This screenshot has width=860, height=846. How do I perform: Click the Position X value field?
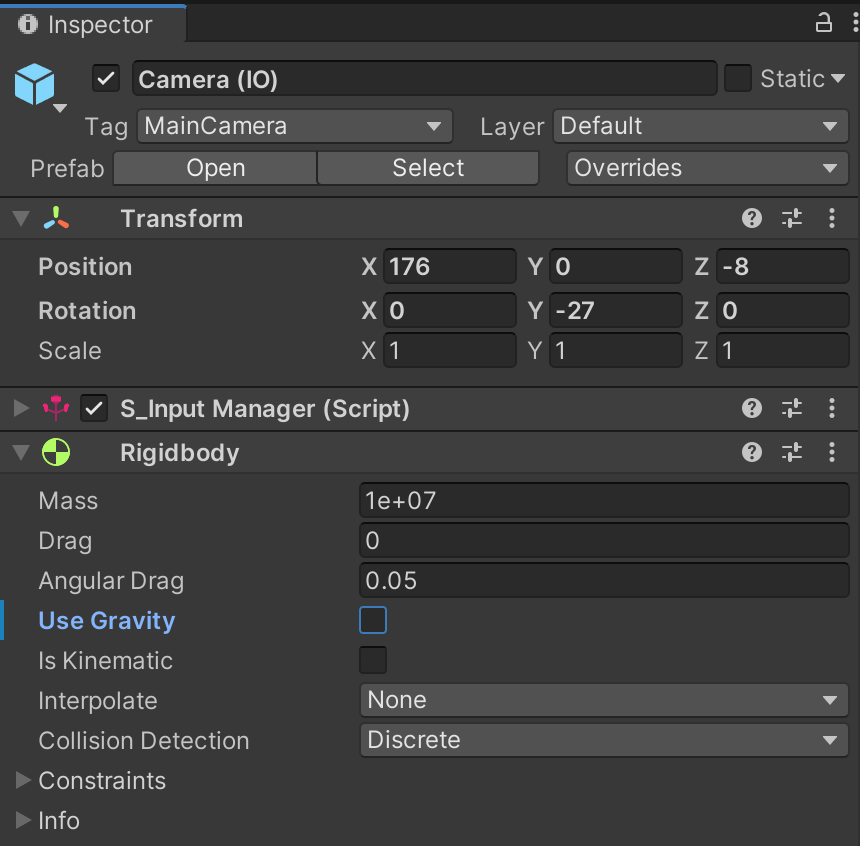(449, 267)
